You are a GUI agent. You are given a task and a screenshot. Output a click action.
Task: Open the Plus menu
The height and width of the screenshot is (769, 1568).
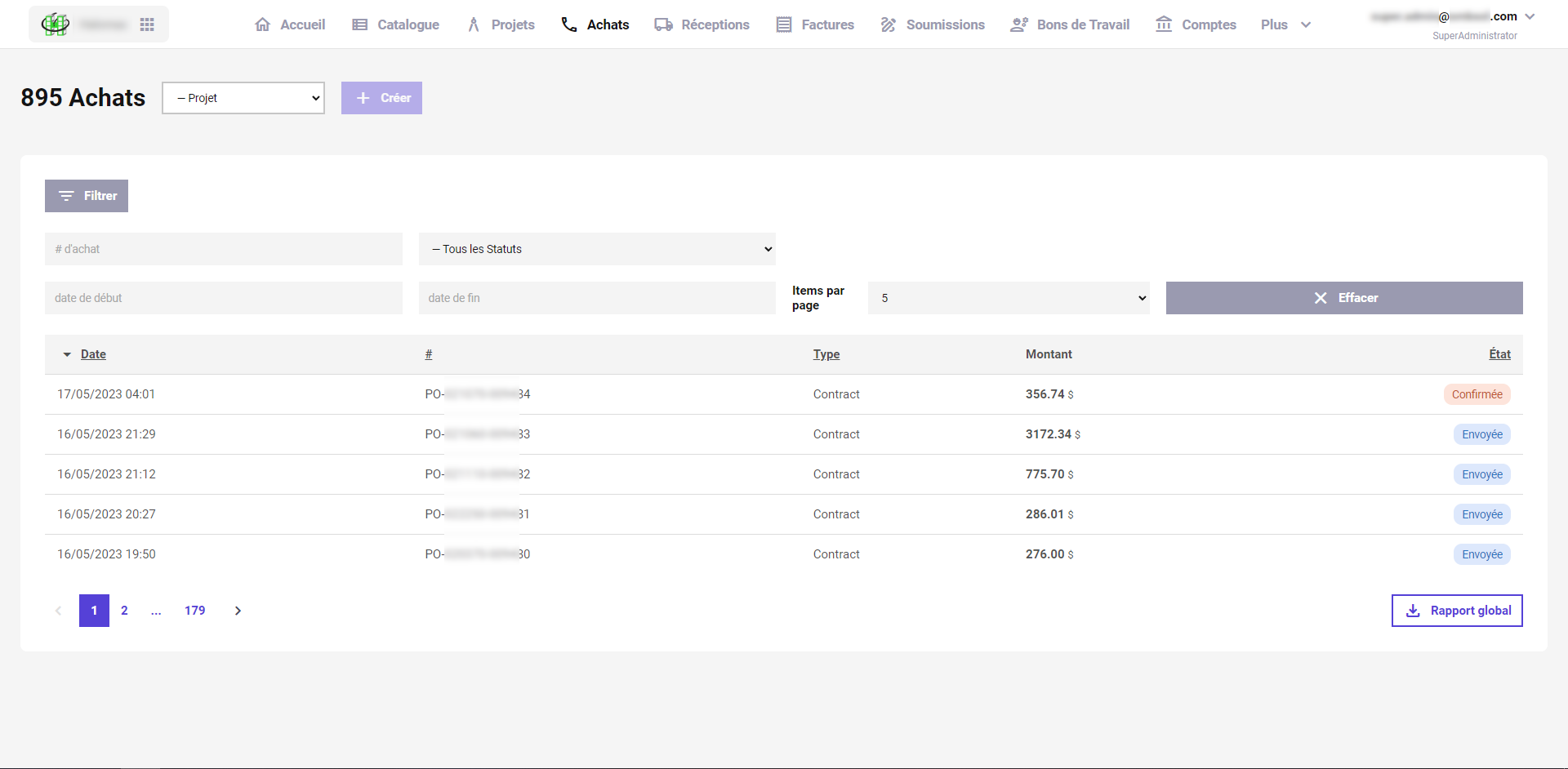[1282, 24]
